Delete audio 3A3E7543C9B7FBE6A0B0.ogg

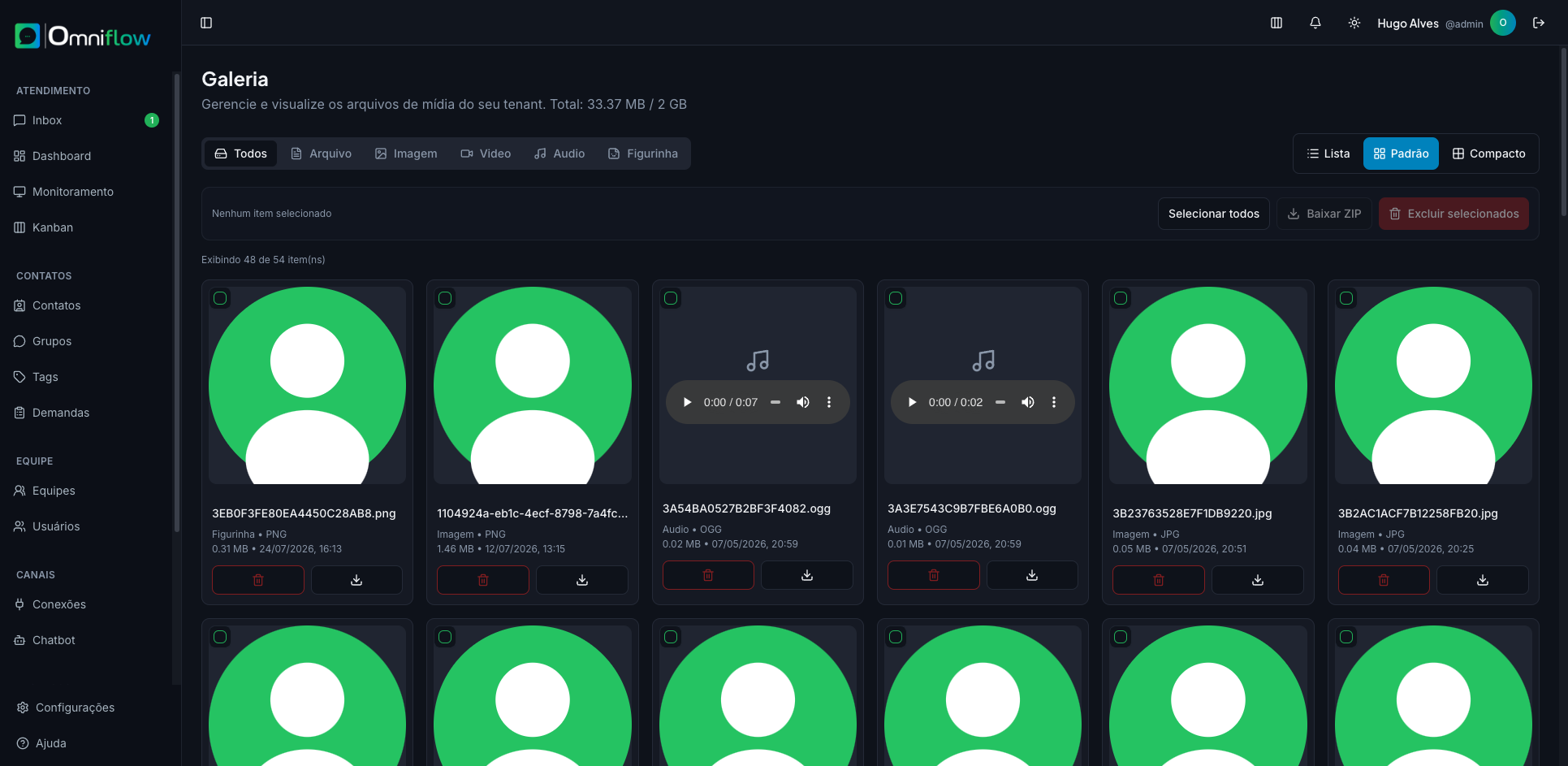click(x=934, y=575)
